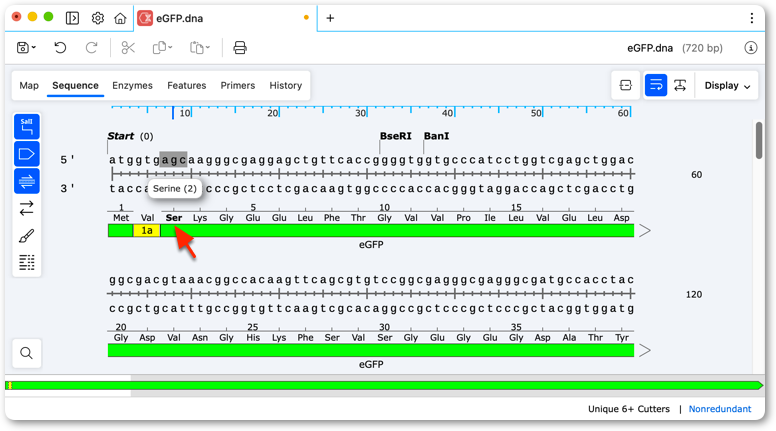Click arrow at end of second eGFP bar
Viewport: 776px width, 431px height.
pyautogui.click(x=644, y=350)
